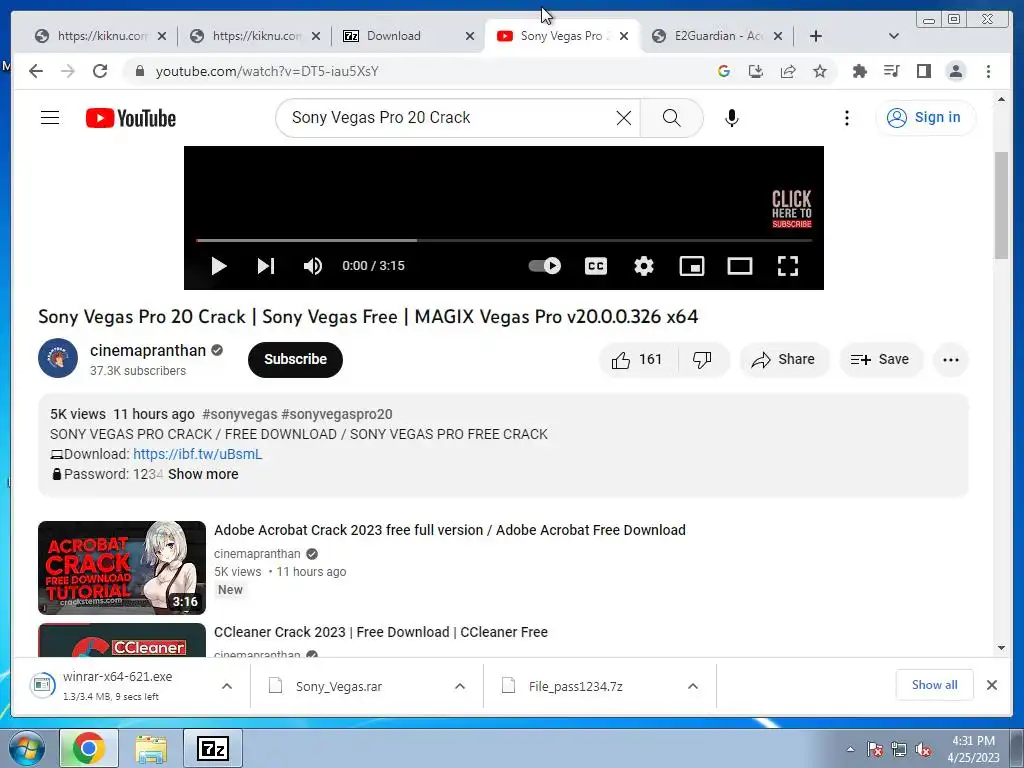This screenshot has width=1024, height=768.
Task: Expand options for File_pass1234.7z download
Action: (x=693, y=686)
